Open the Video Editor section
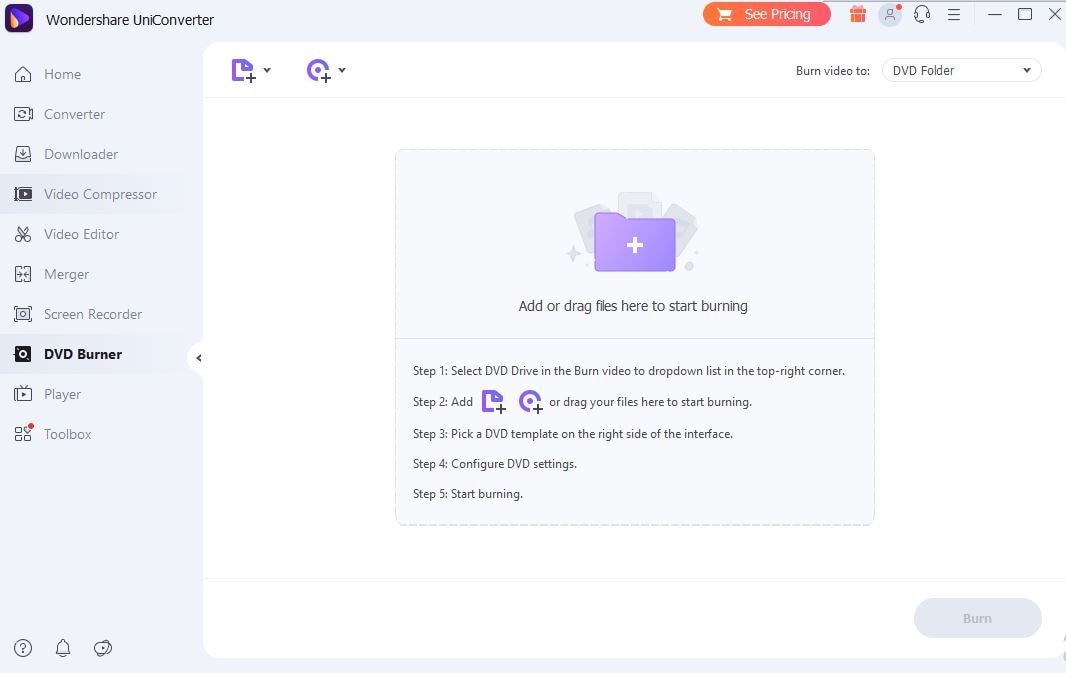This screenshot has width=1066, height=673. point(82,235)
